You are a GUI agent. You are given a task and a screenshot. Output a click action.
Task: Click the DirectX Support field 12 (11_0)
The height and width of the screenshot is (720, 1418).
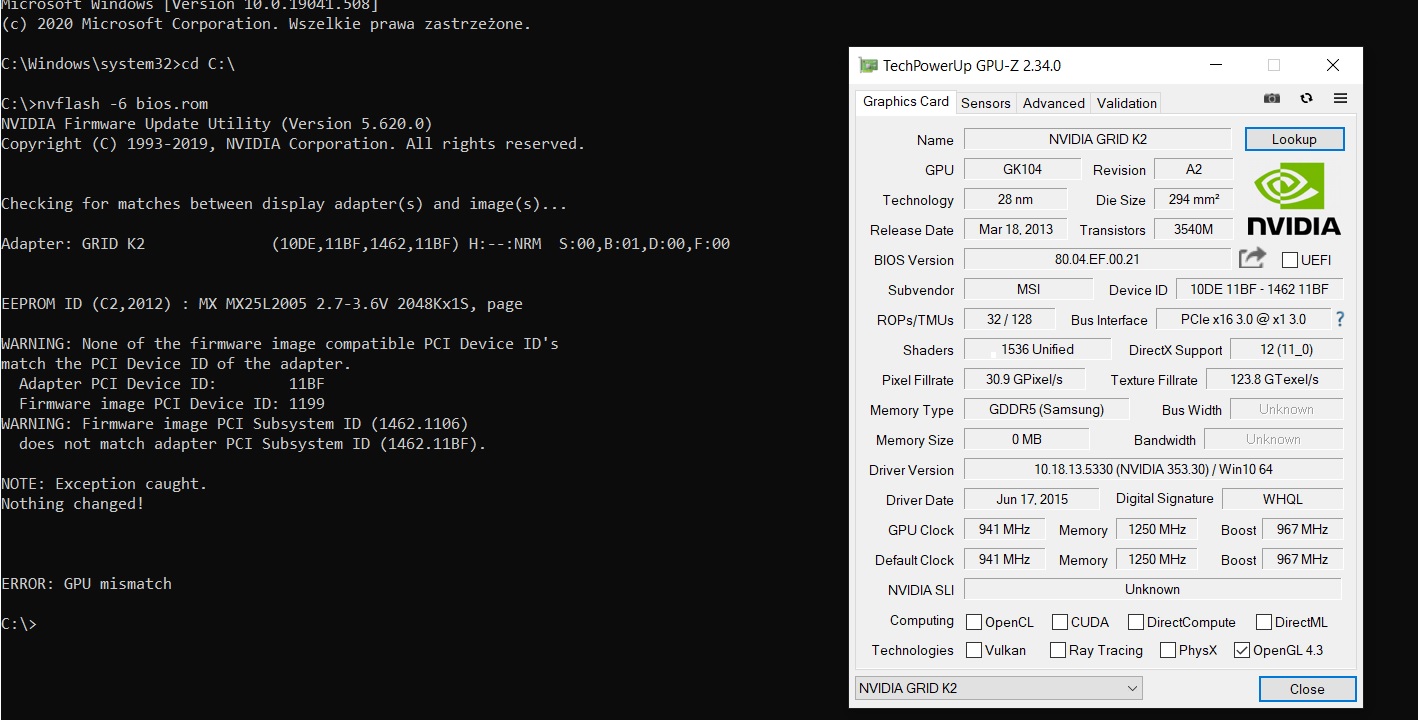1286,349
